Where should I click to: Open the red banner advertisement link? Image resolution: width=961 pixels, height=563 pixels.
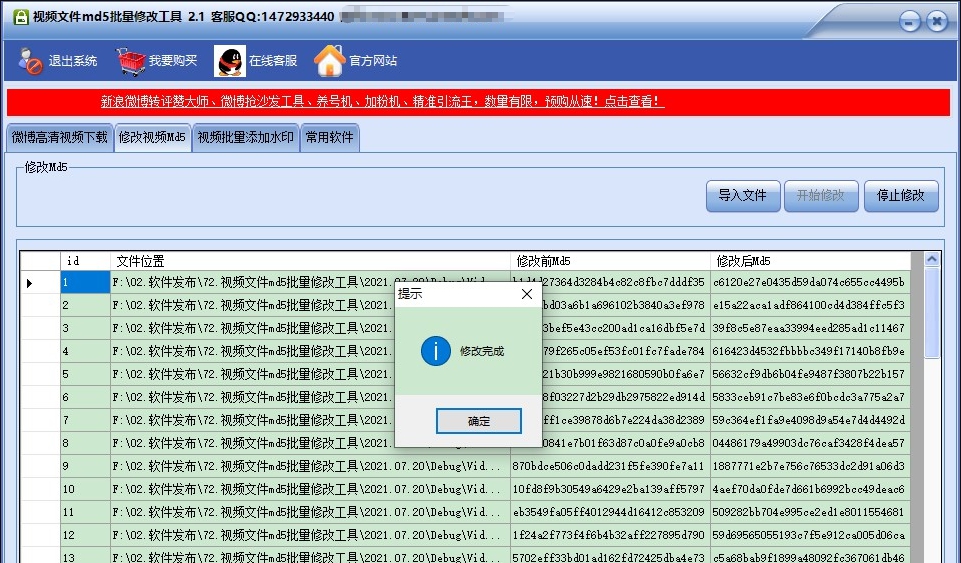(382, 102)
